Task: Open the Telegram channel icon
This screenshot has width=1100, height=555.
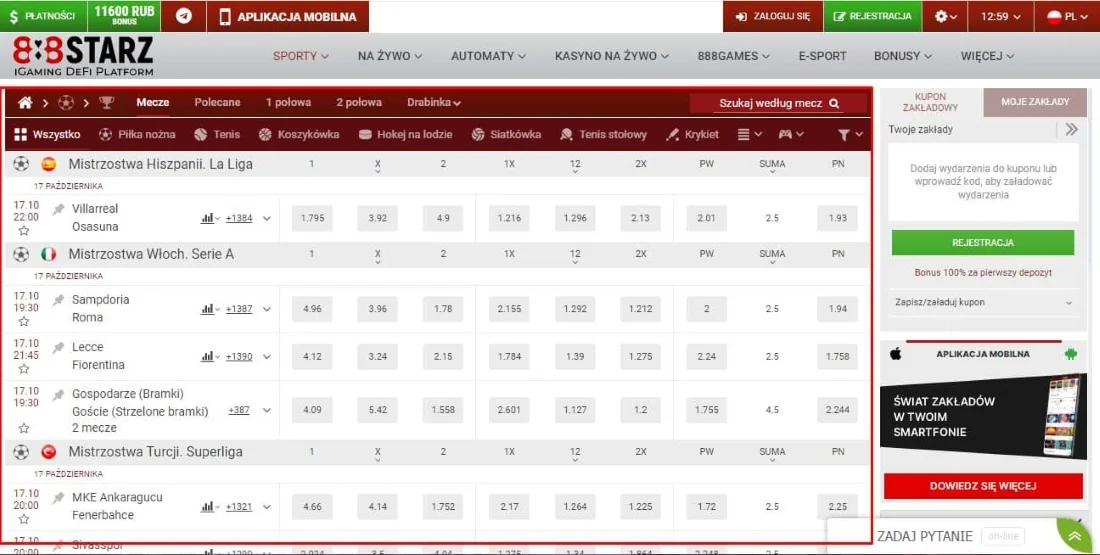Action: coord(184,16)
